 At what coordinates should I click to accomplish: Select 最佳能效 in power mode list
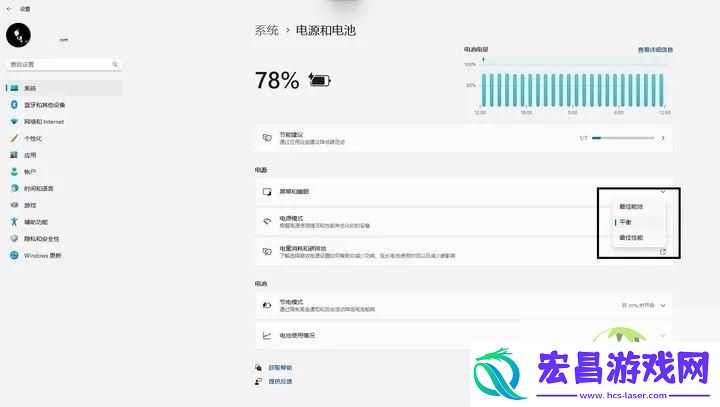(x=639, y=207)
